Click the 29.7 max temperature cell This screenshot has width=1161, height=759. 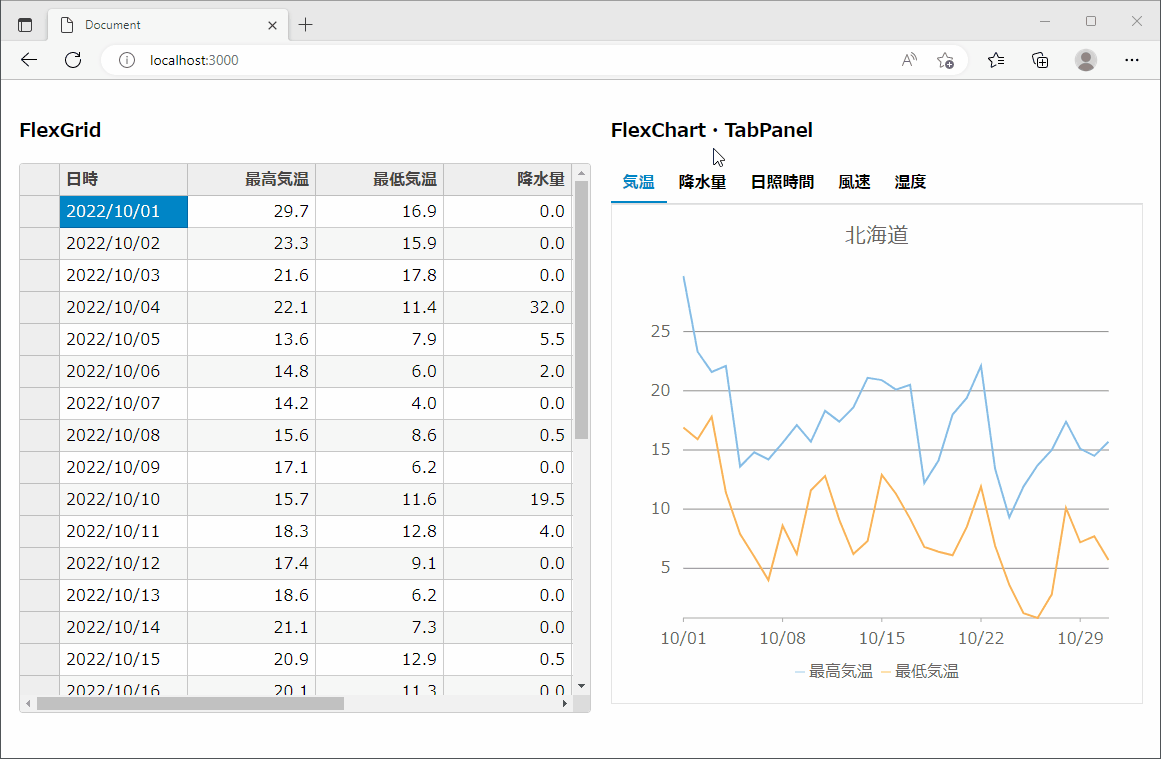252,212
